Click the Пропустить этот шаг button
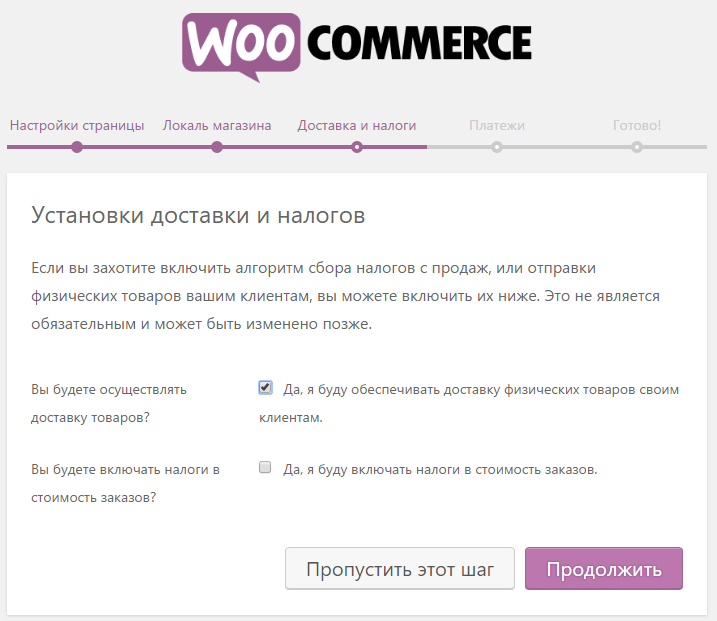This screenshot has height=621, width=717. [400, 568]
